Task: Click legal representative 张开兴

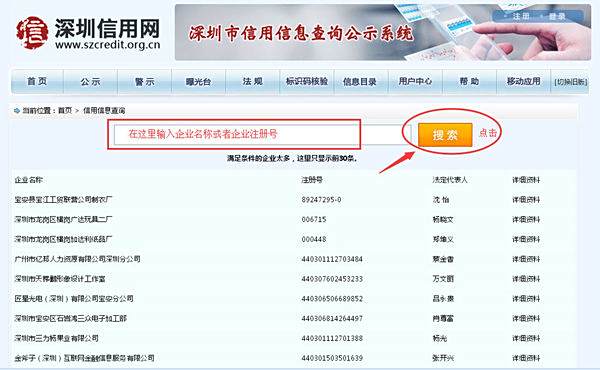Action: pyautogui.click(x=443, y=359)
